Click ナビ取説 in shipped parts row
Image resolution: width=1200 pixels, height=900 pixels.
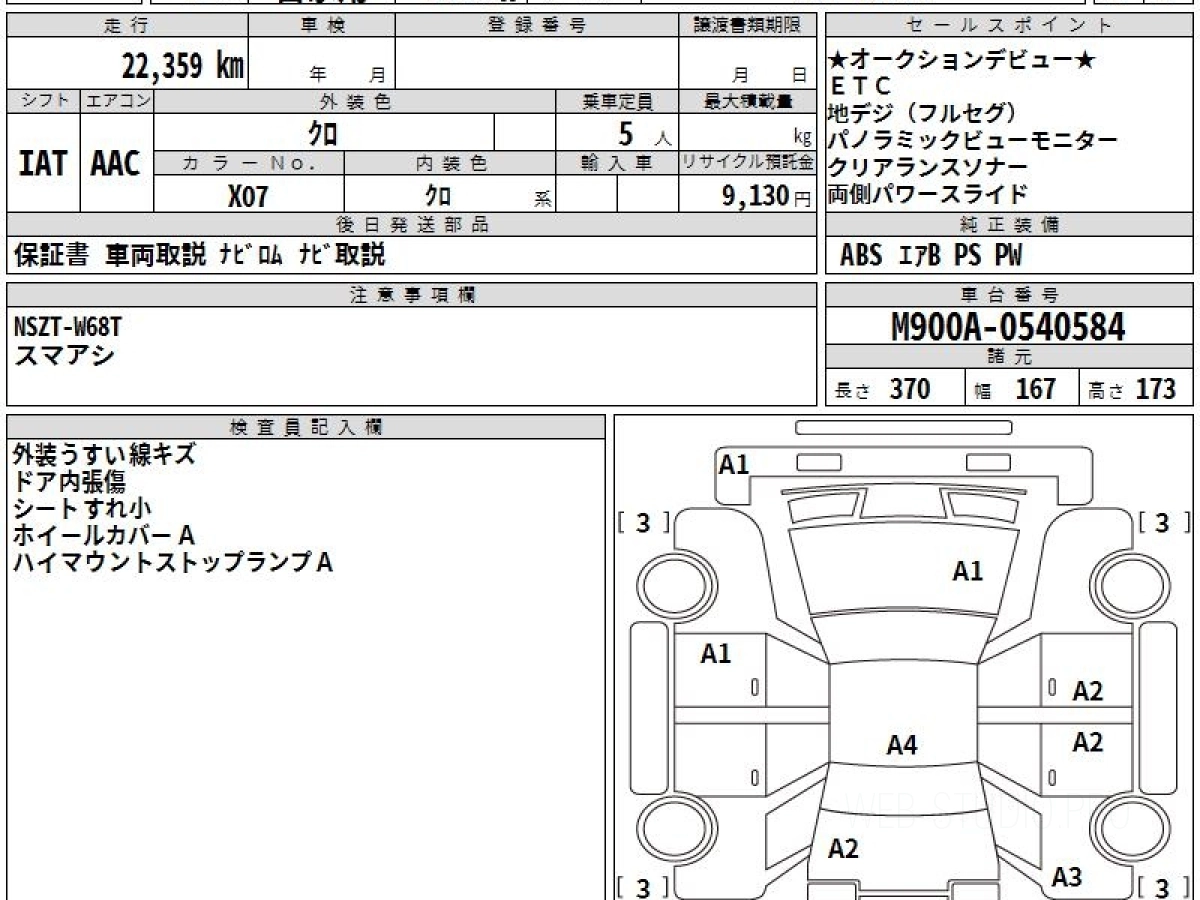coord(342,255)
